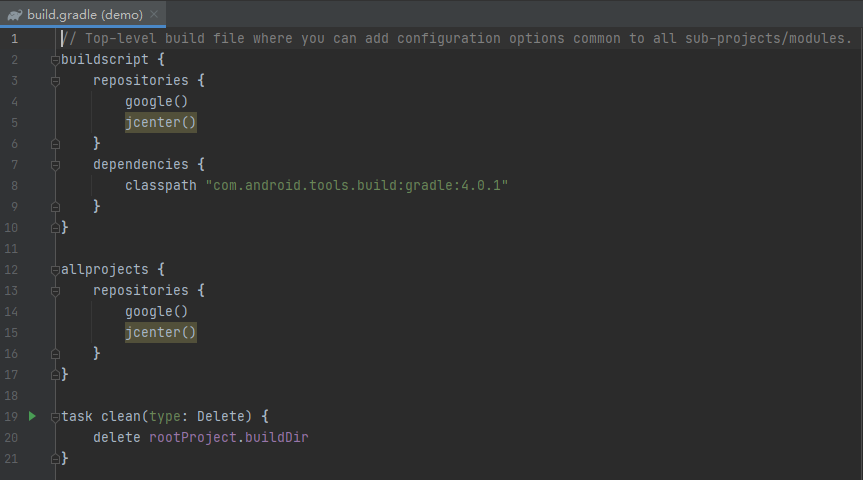The height and width of the screenshot is (480, 863).
Task: Click fold end marker on line 17
Action: tap(55, 375)
